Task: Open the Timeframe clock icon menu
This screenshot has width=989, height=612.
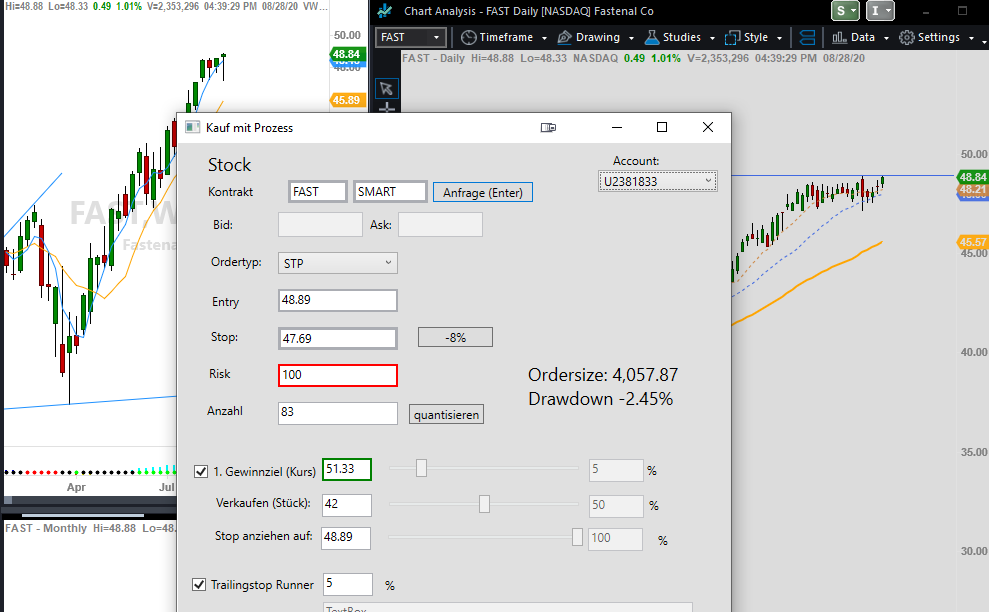Action: click(x=468, y=37)
